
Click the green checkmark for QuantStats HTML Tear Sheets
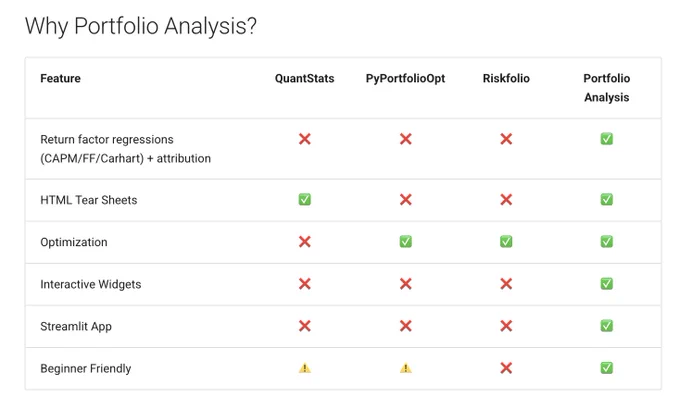pyautogui.click(x=304, y=200)
